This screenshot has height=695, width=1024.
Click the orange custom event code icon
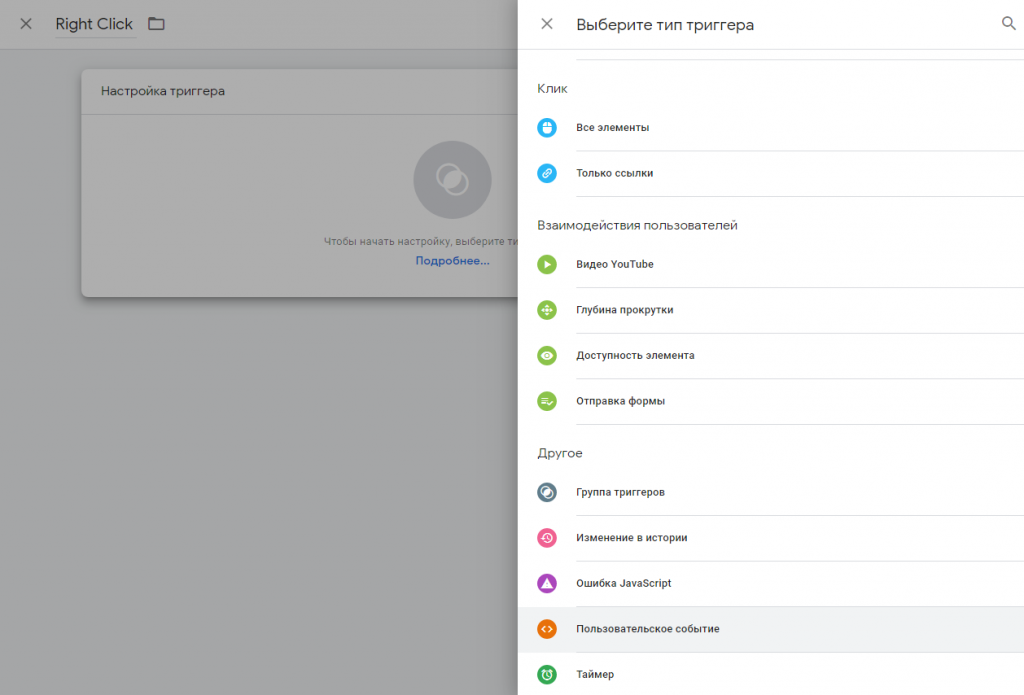[547, 629]
